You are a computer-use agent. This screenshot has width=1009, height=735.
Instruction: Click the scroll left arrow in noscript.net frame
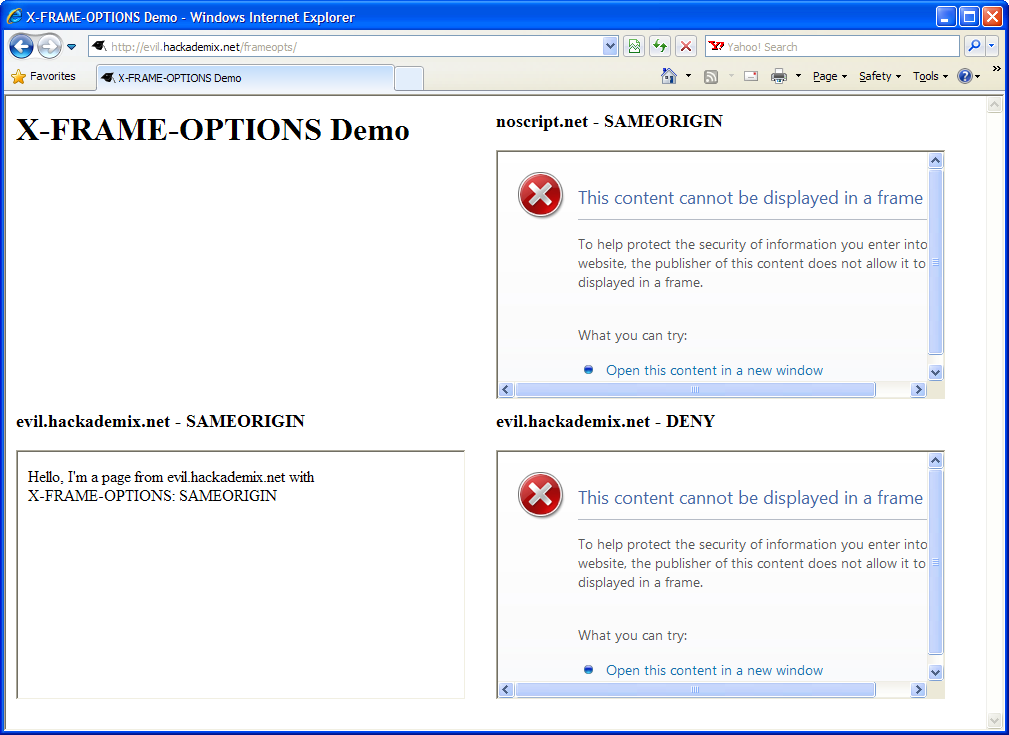click(506, 389)
